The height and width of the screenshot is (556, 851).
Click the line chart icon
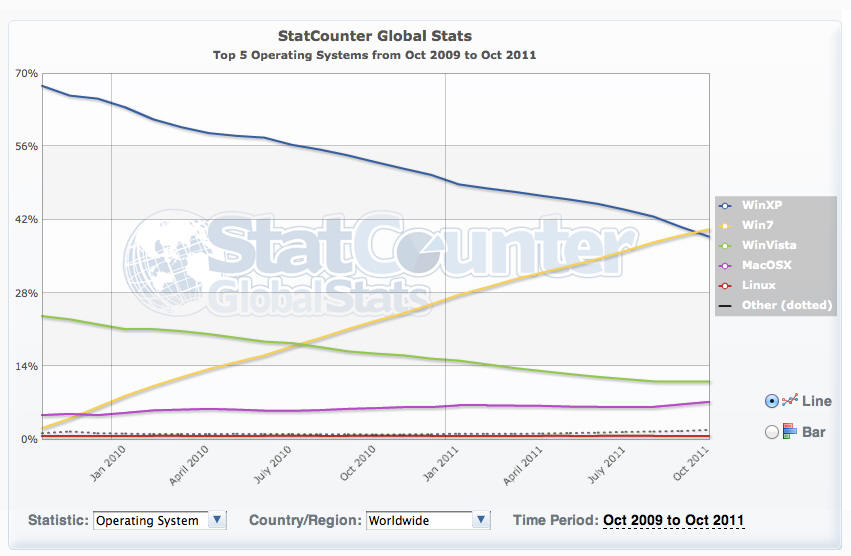point(790,400)
